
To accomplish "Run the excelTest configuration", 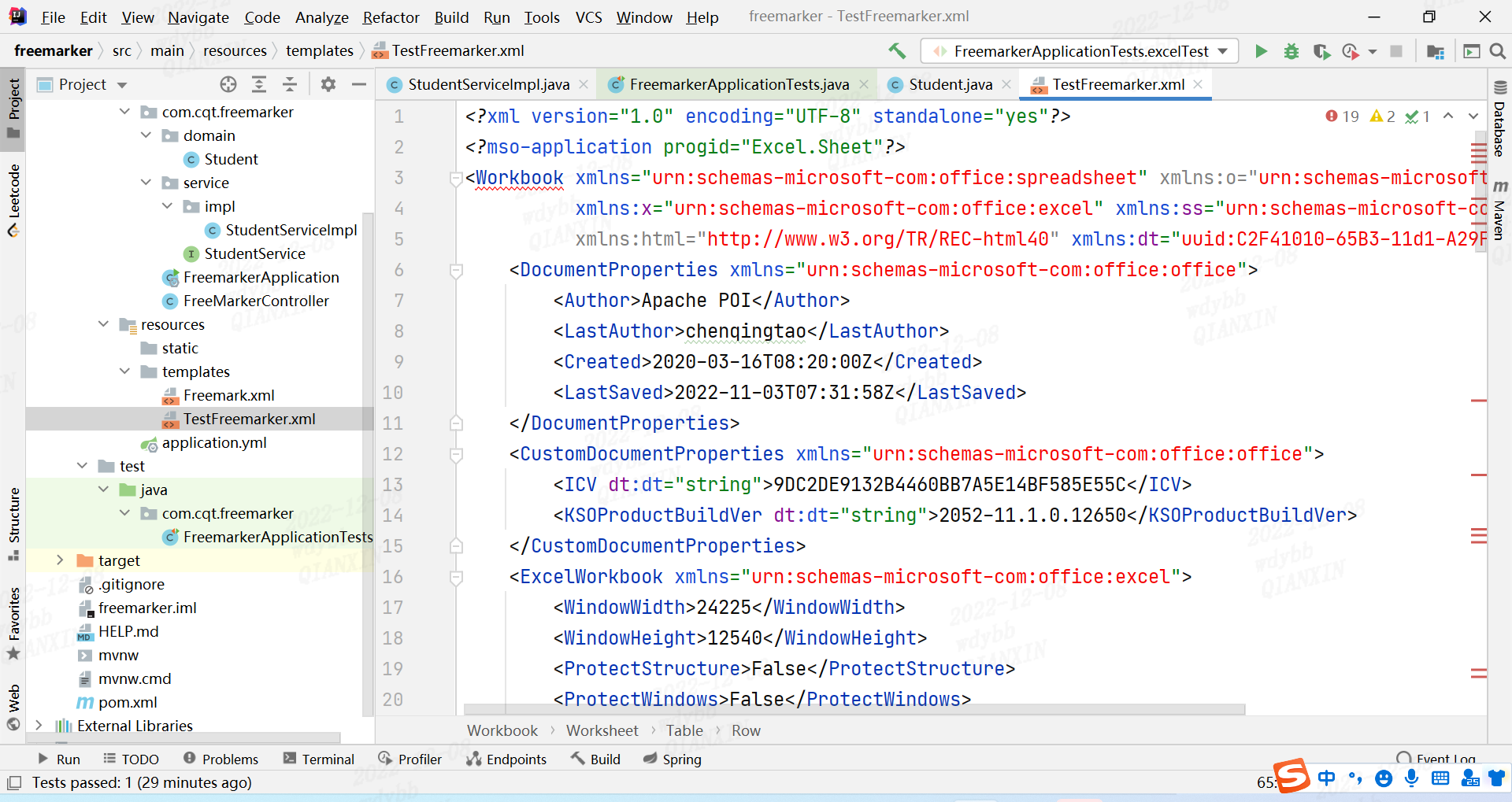I will (1261, 51).
